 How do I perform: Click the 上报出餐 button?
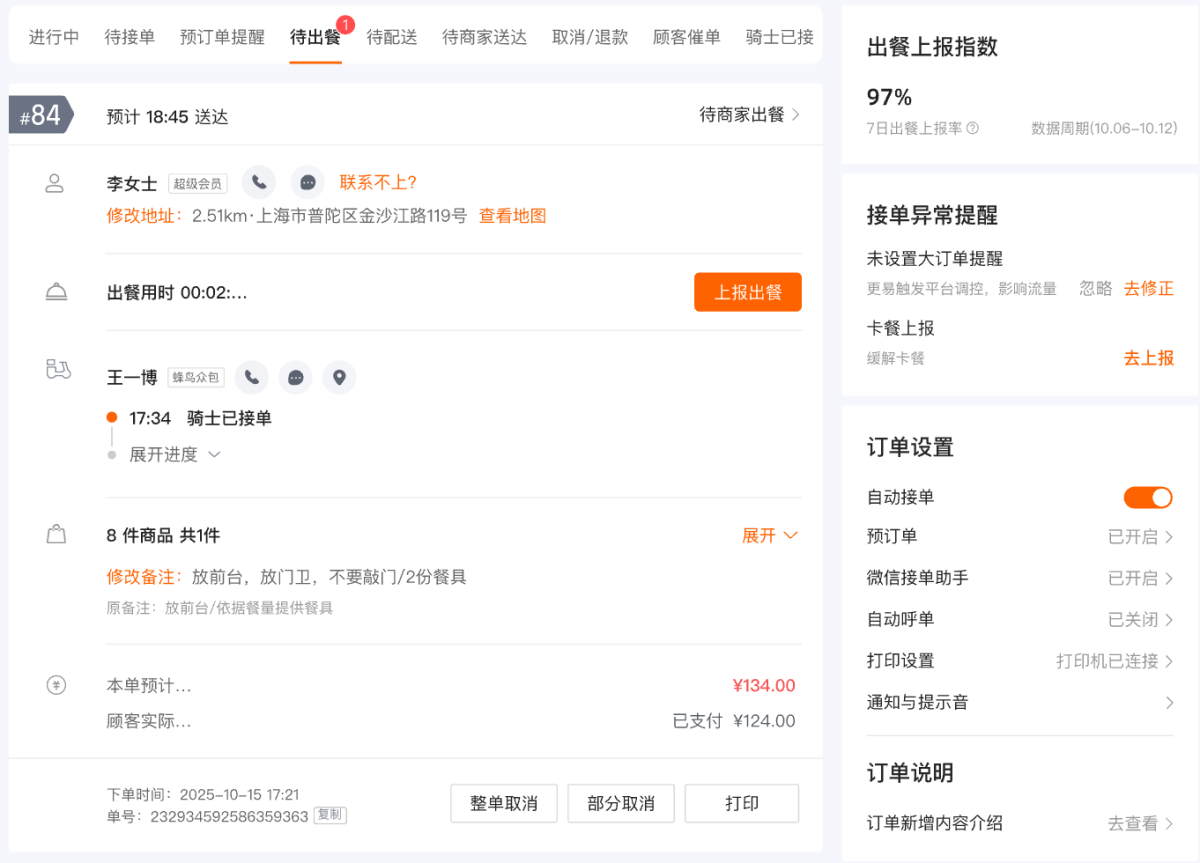747,291
